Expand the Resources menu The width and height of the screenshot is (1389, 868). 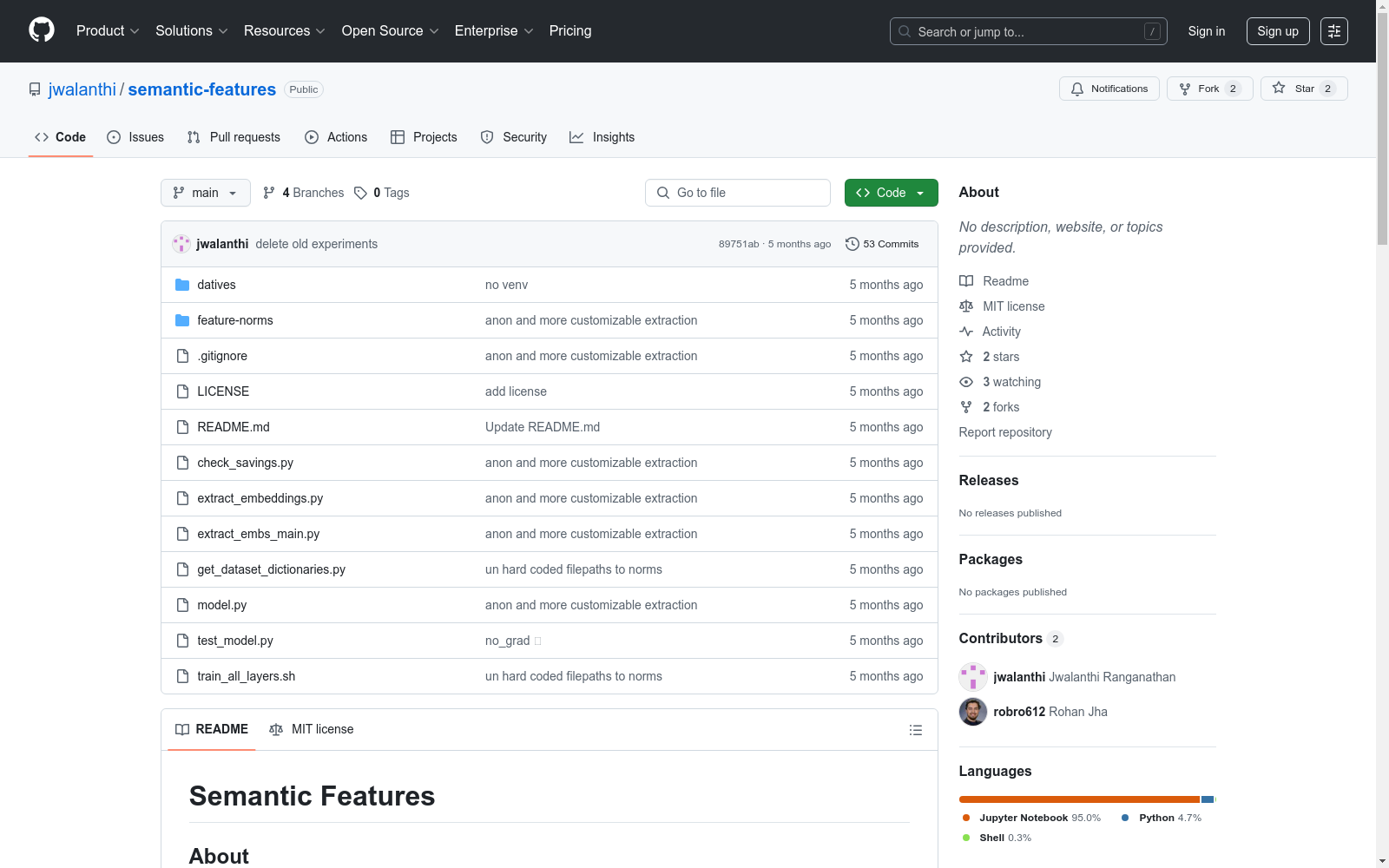[x=285, y=31]
